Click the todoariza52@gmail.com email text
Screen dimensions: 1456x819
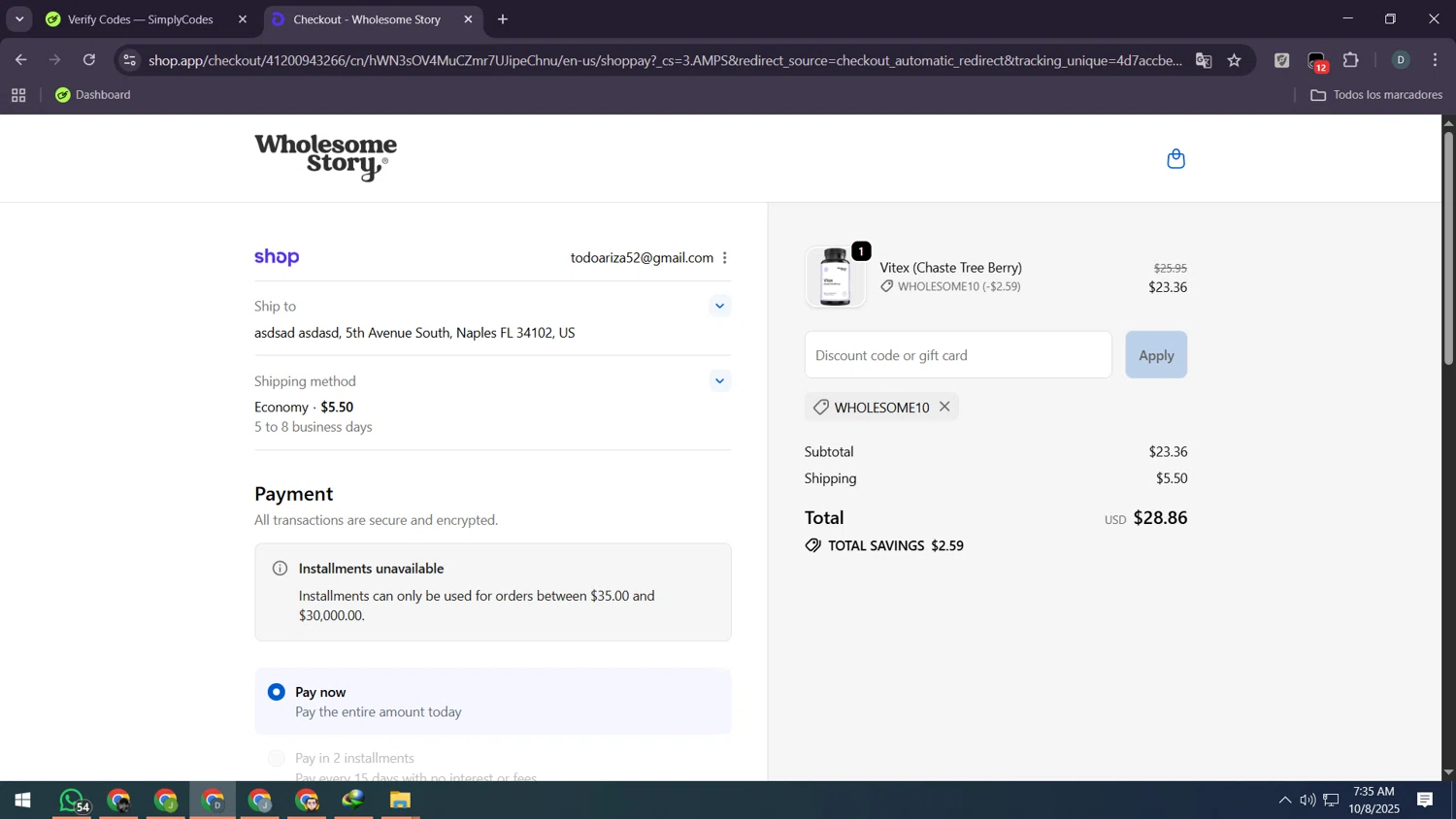click(x=642, y=258)
